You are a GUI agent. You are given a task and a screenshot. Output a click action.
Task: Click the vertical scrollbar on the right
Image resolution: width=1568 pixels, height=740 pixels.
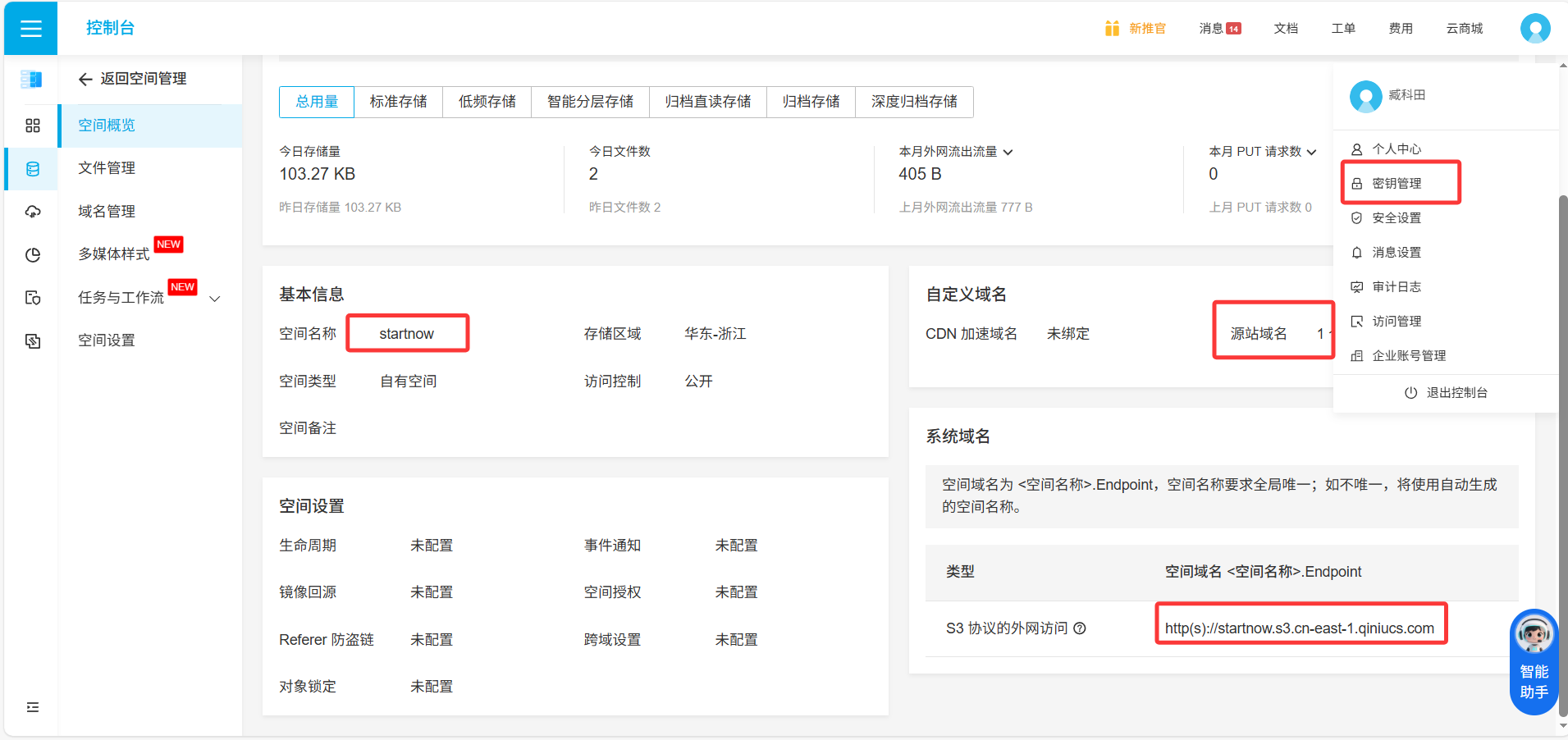pyautogui.click(x=1562, y=410)
